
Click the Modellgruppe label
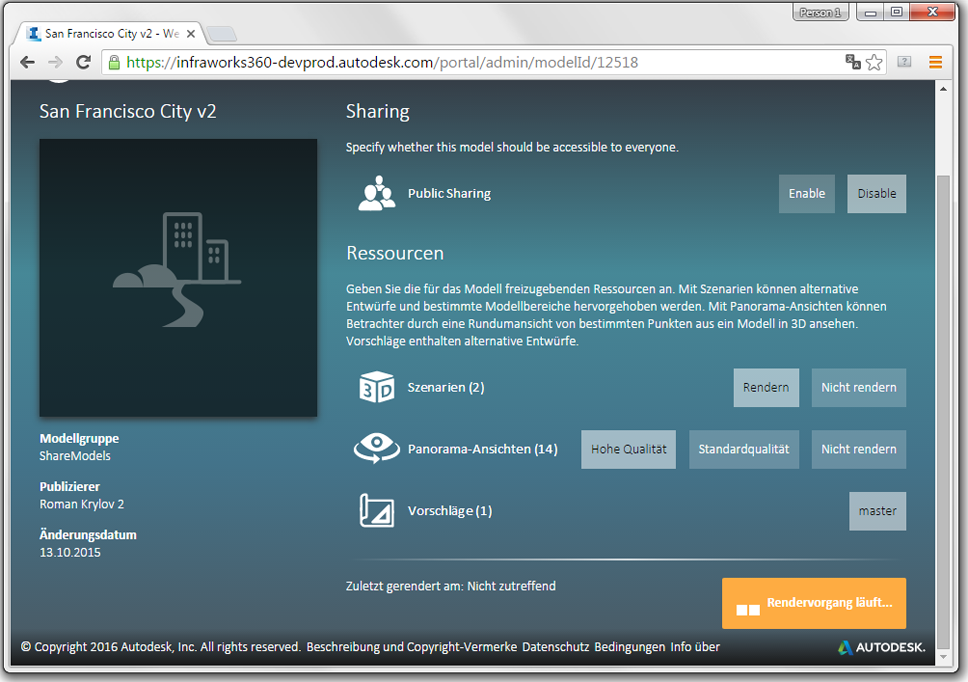click(x=80, y=439)
